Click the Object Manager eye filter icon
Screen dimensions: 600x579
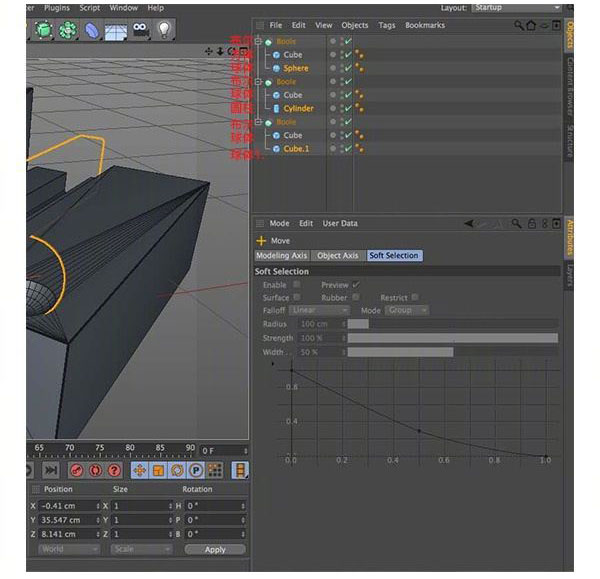pyautogui.click(x=544, y=26)
